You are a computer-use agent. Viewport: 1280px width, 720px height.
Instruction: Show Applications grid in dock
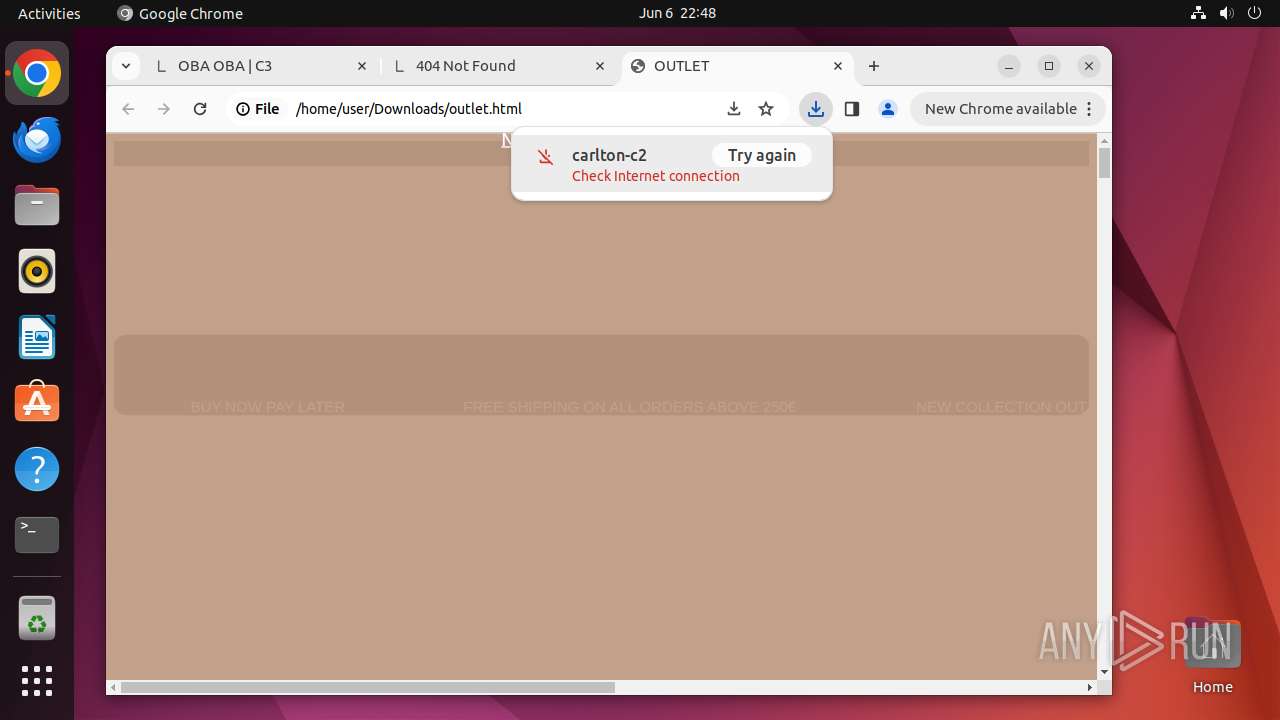37,681
